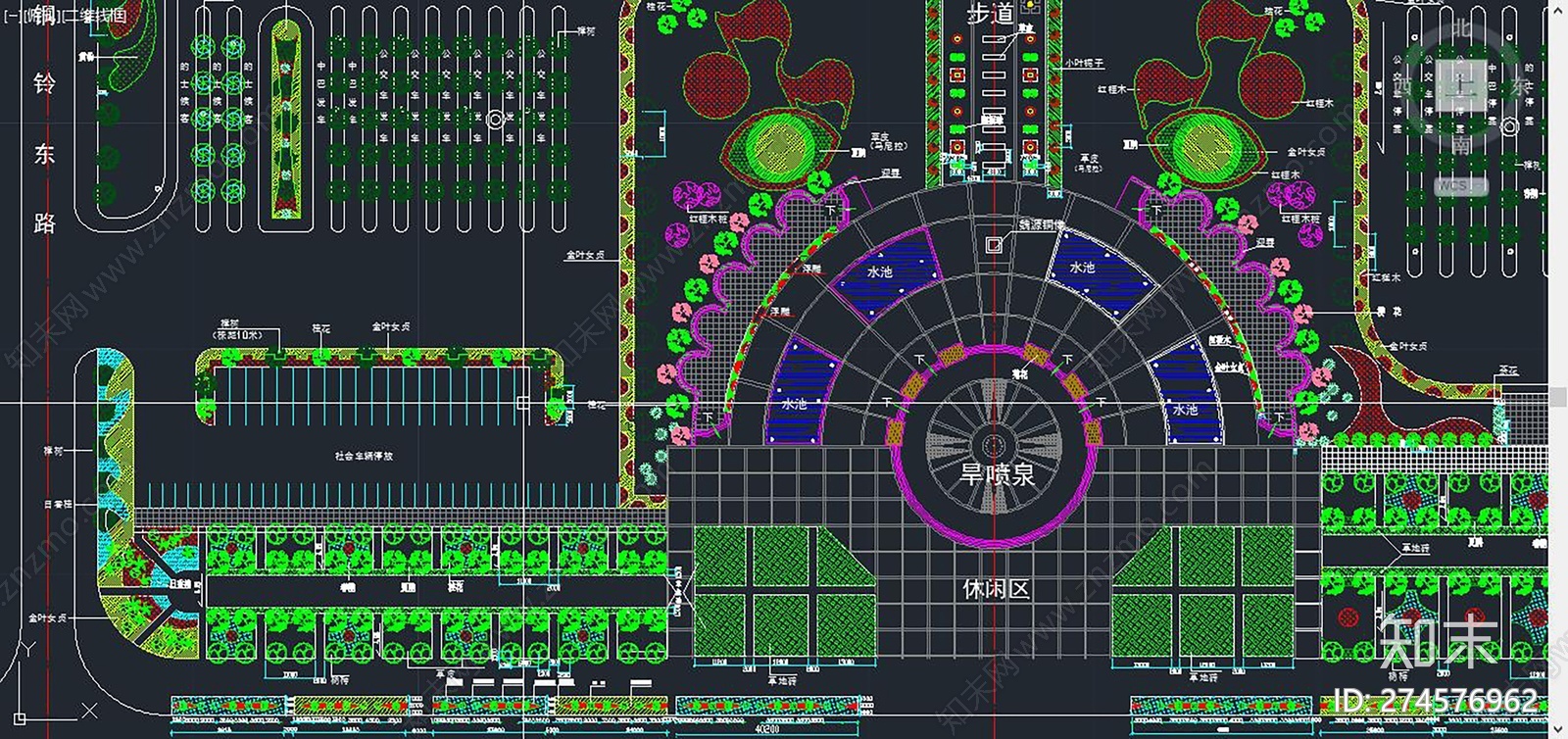Screen dimensions: 1568x739
Task: Select the 路 road name character
Action: pos(44,222)
